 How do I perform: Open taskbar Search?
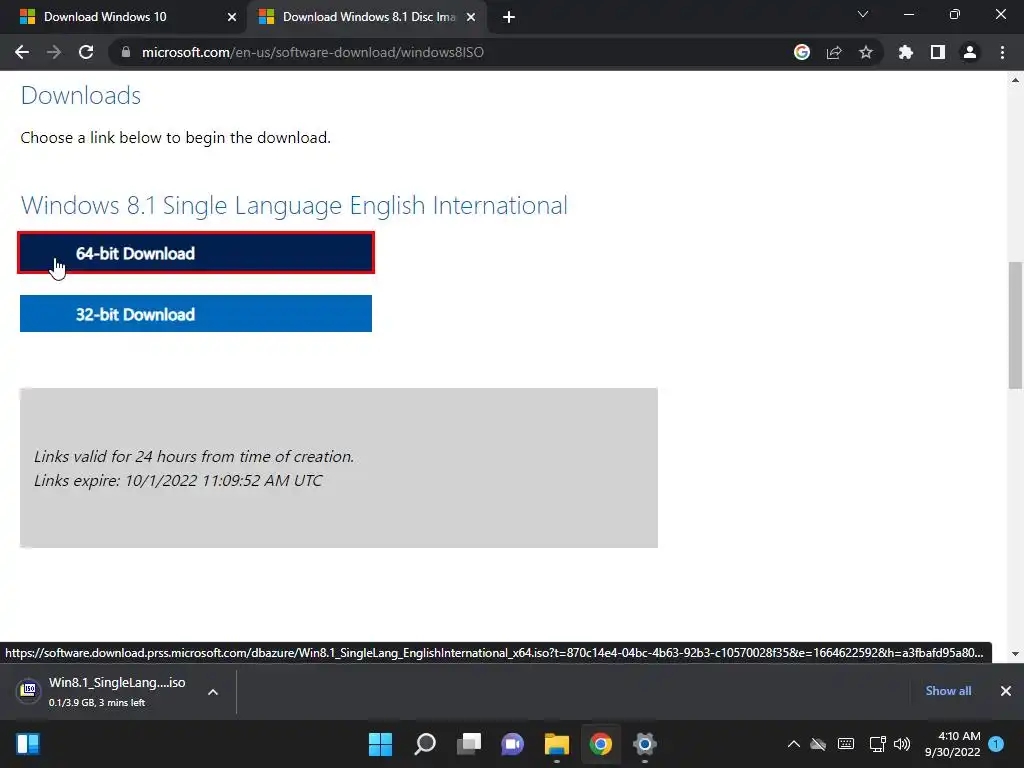[x=424, y=744]
